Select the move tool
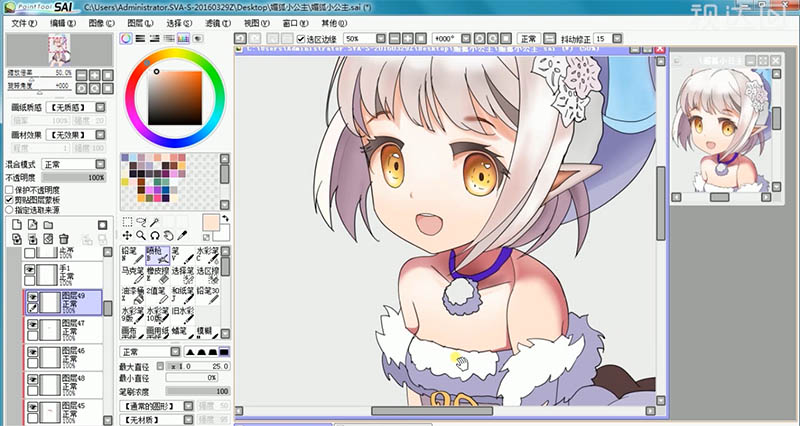800x426 pixels. (x=127, y=236)
